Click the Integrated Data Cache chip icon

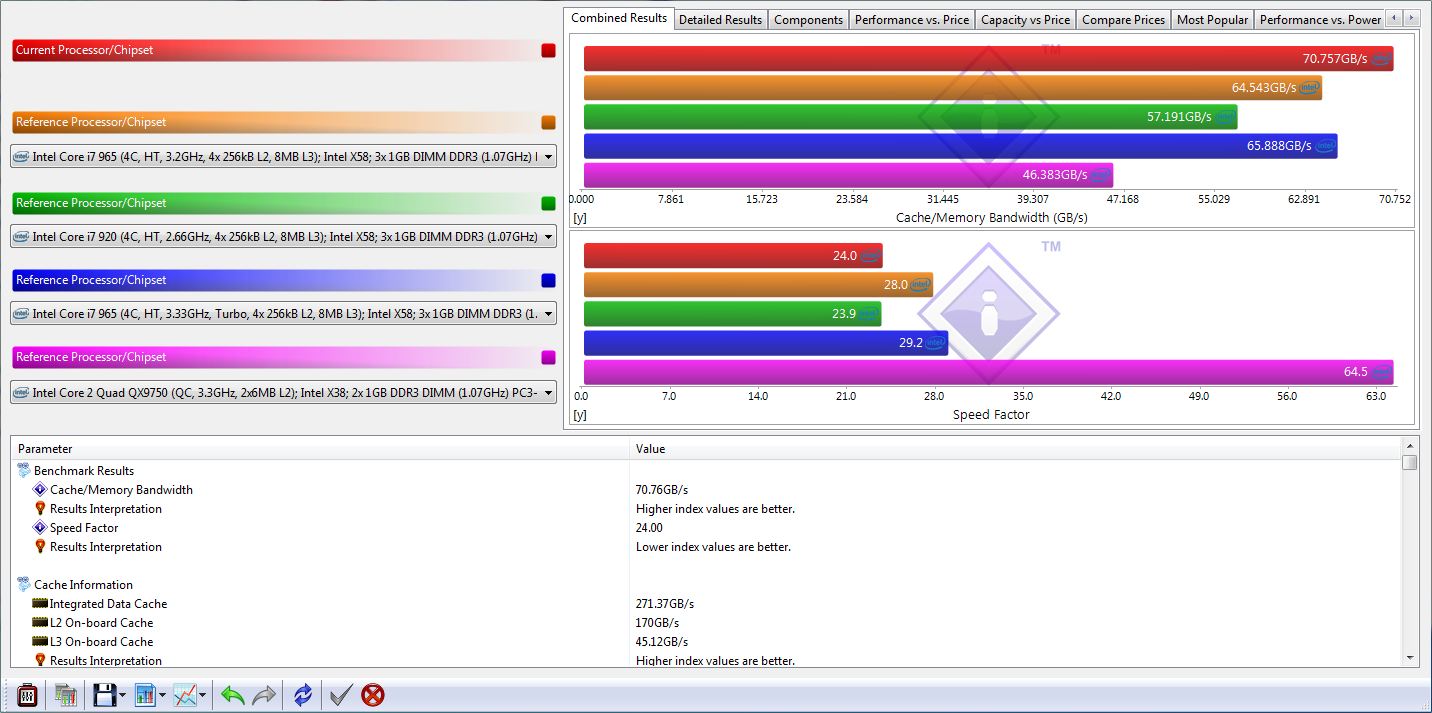point(40,604)
